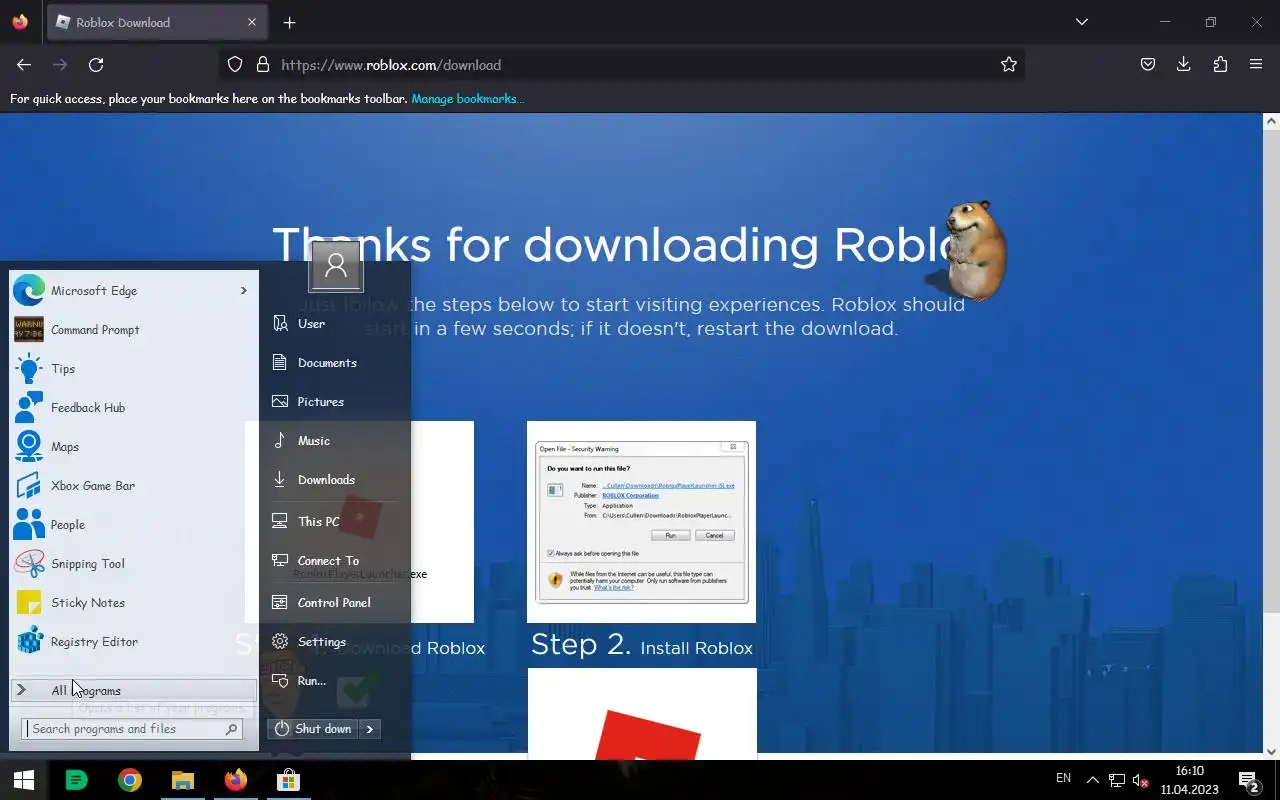
Task: Open the green chat app on taskbar
Action: [76, 780]
